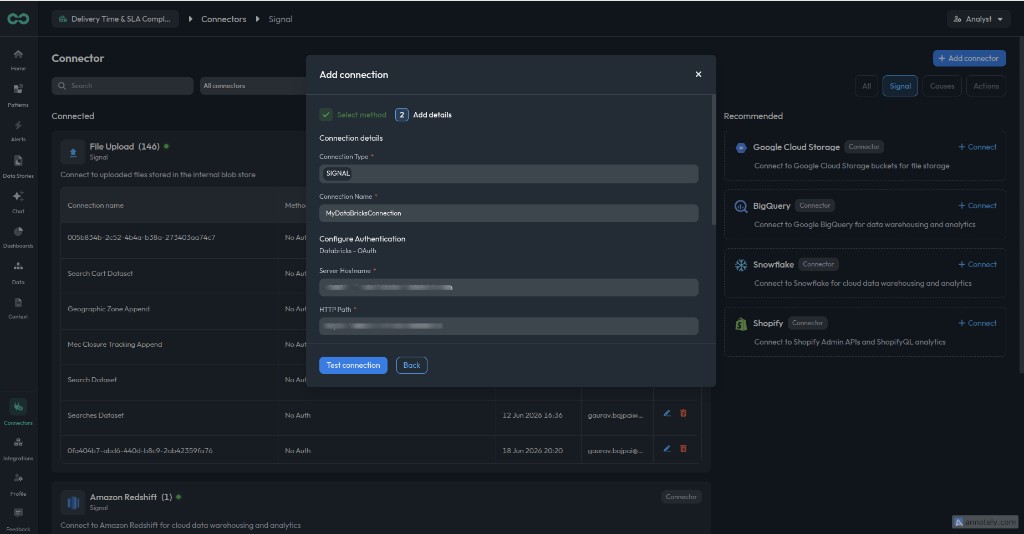Open Chat in the sidebar
Screen dimensions: 1024x534
pyautogui.click(x=18, y=201)
